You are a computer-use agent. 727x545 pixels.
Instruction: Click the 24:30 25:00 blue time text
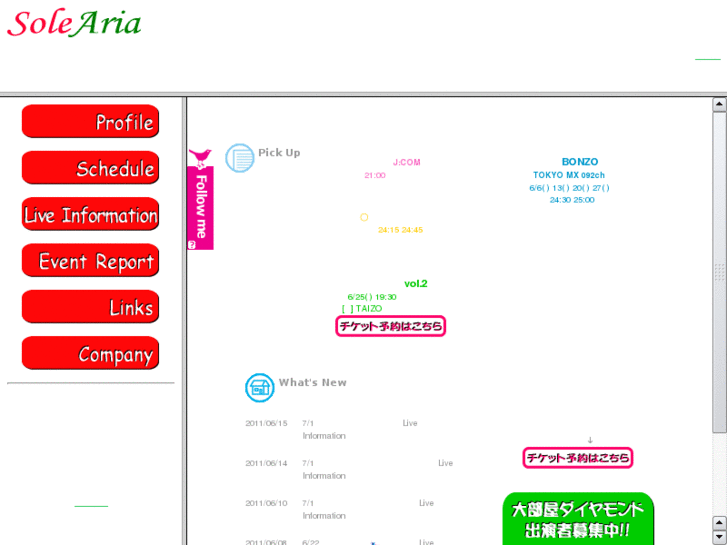coord(572,200)
